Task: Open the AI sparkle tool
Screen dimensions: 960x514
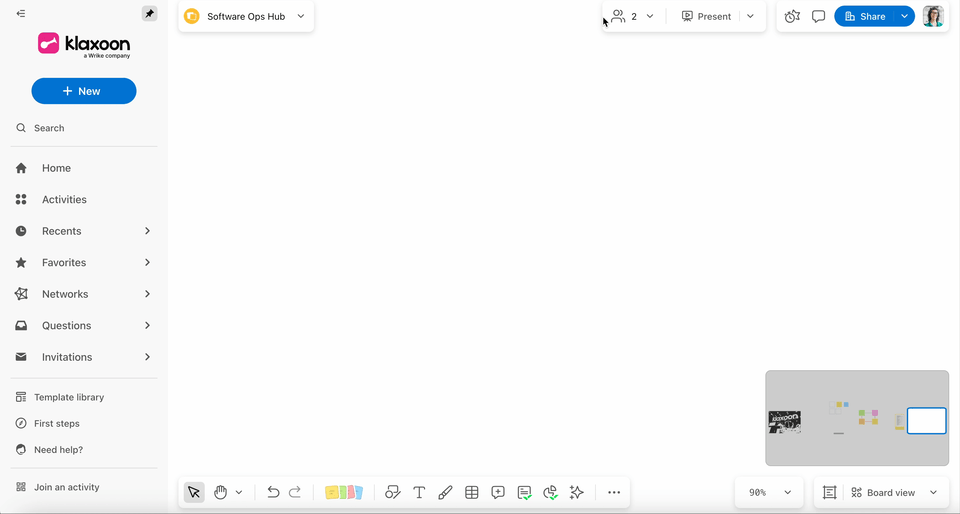Action: 576,493
